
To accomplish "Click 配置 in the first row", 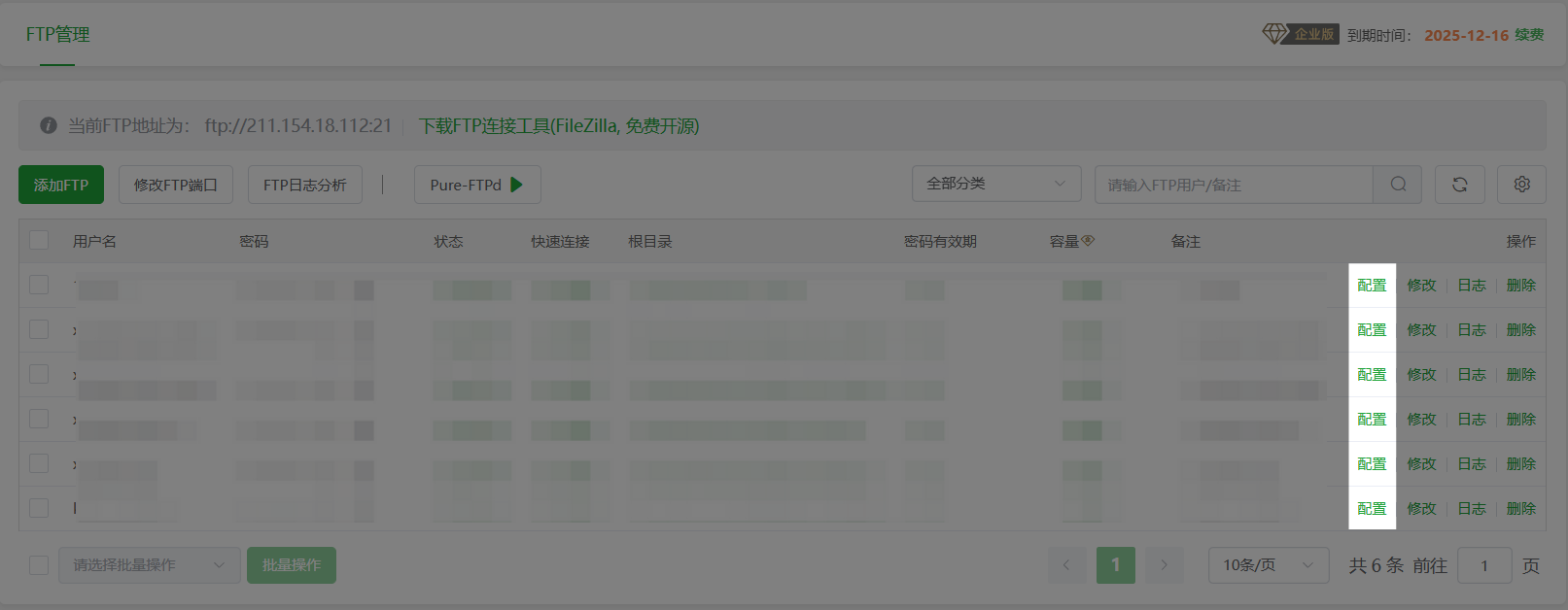I will [1372, 286].
